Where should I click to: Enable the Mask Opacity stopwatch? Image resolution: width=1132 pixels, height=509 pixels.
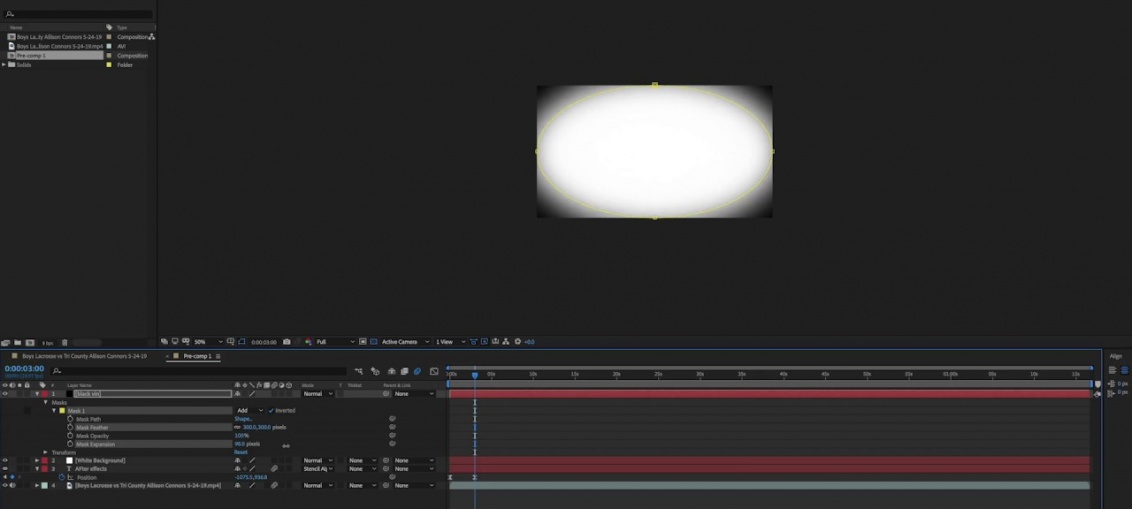click(70, 435)
